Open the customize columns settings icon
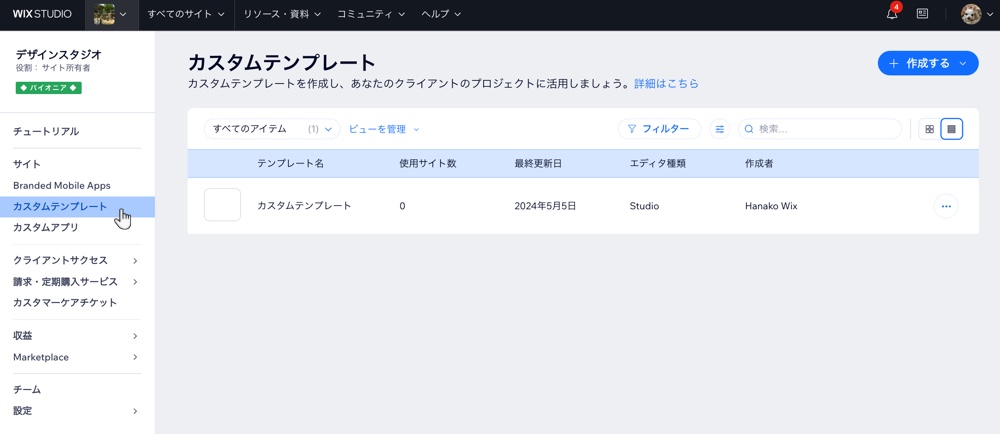The image size is (1000, 434). [720, 129]
